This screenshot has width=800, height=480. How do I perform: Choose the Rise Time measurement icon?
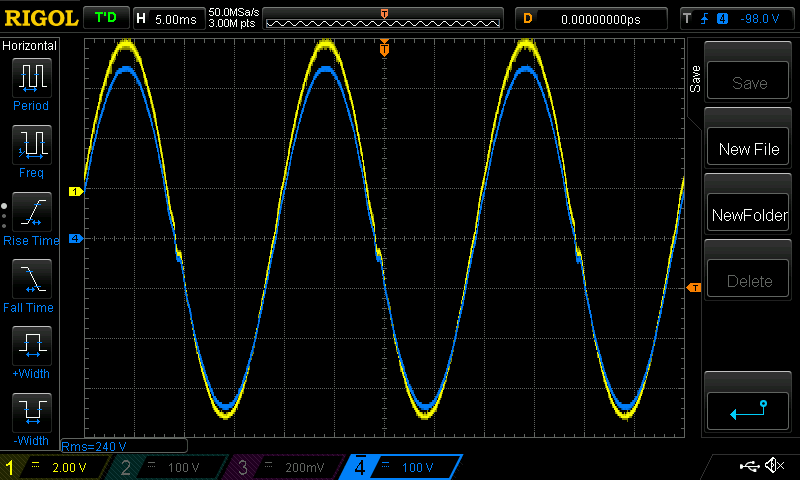tap(31, 212)
